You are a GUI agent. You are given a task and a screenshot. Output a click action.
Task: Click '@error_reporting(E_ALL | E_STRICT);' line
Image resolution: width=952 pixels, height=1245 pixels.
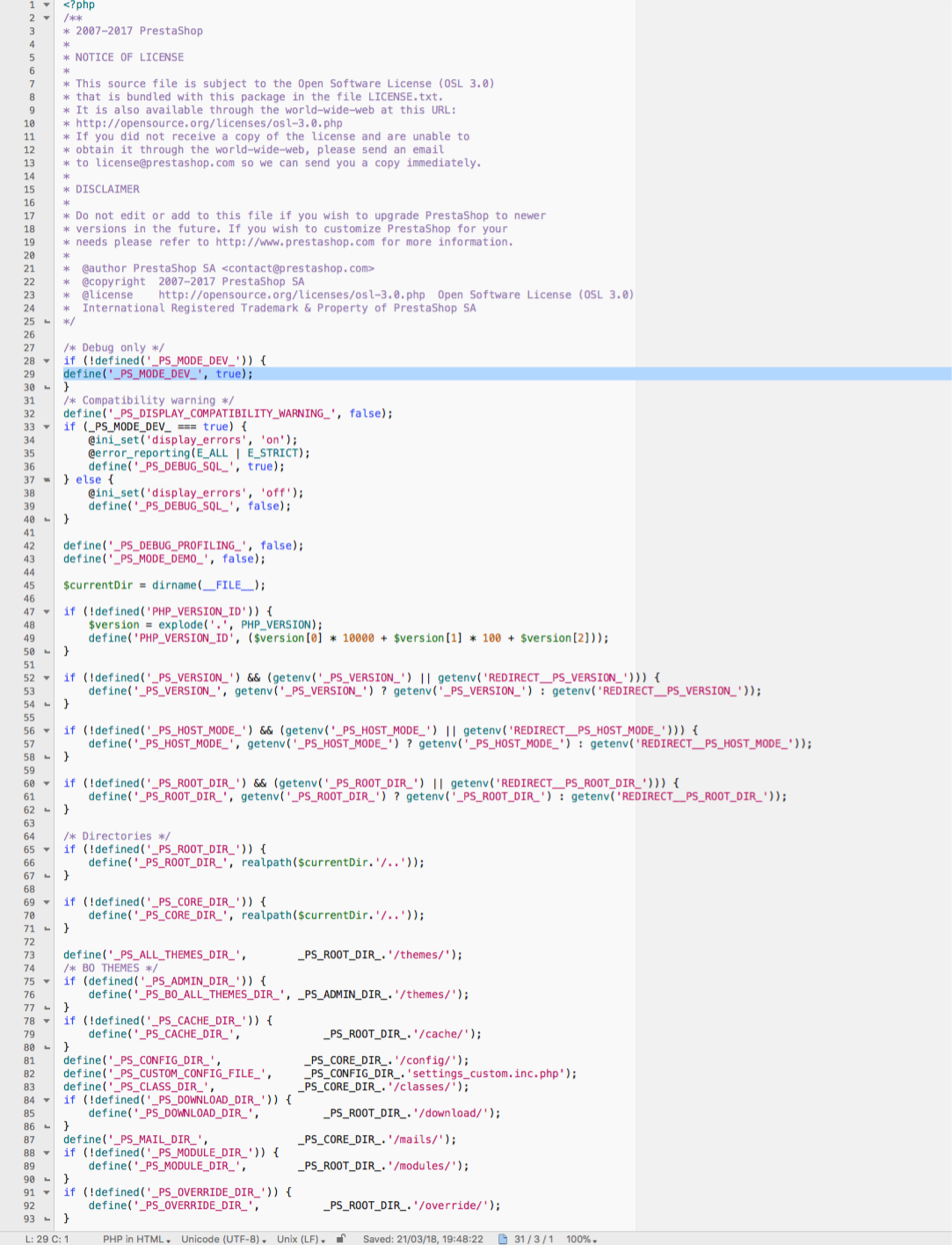tap(199, 453)
